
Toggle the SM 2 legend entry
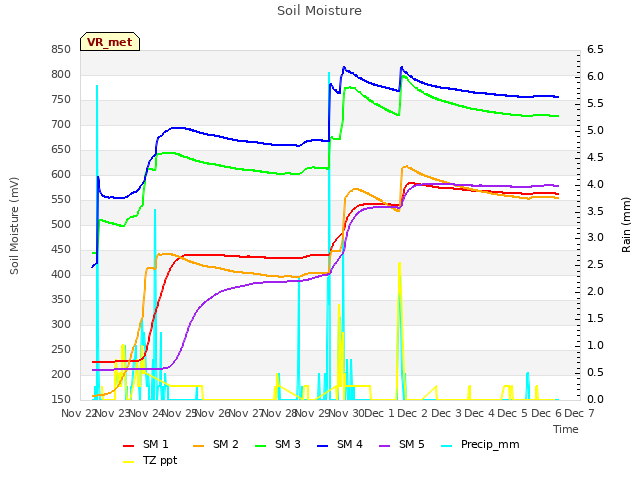click(x=216, y=444)
